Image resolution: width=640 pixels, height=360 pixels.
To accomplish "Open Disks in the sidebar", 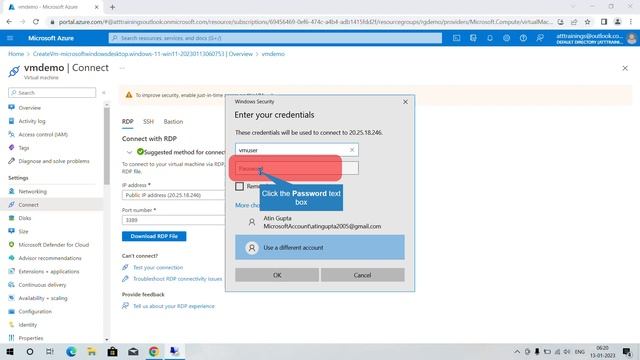I will point(24,218).
